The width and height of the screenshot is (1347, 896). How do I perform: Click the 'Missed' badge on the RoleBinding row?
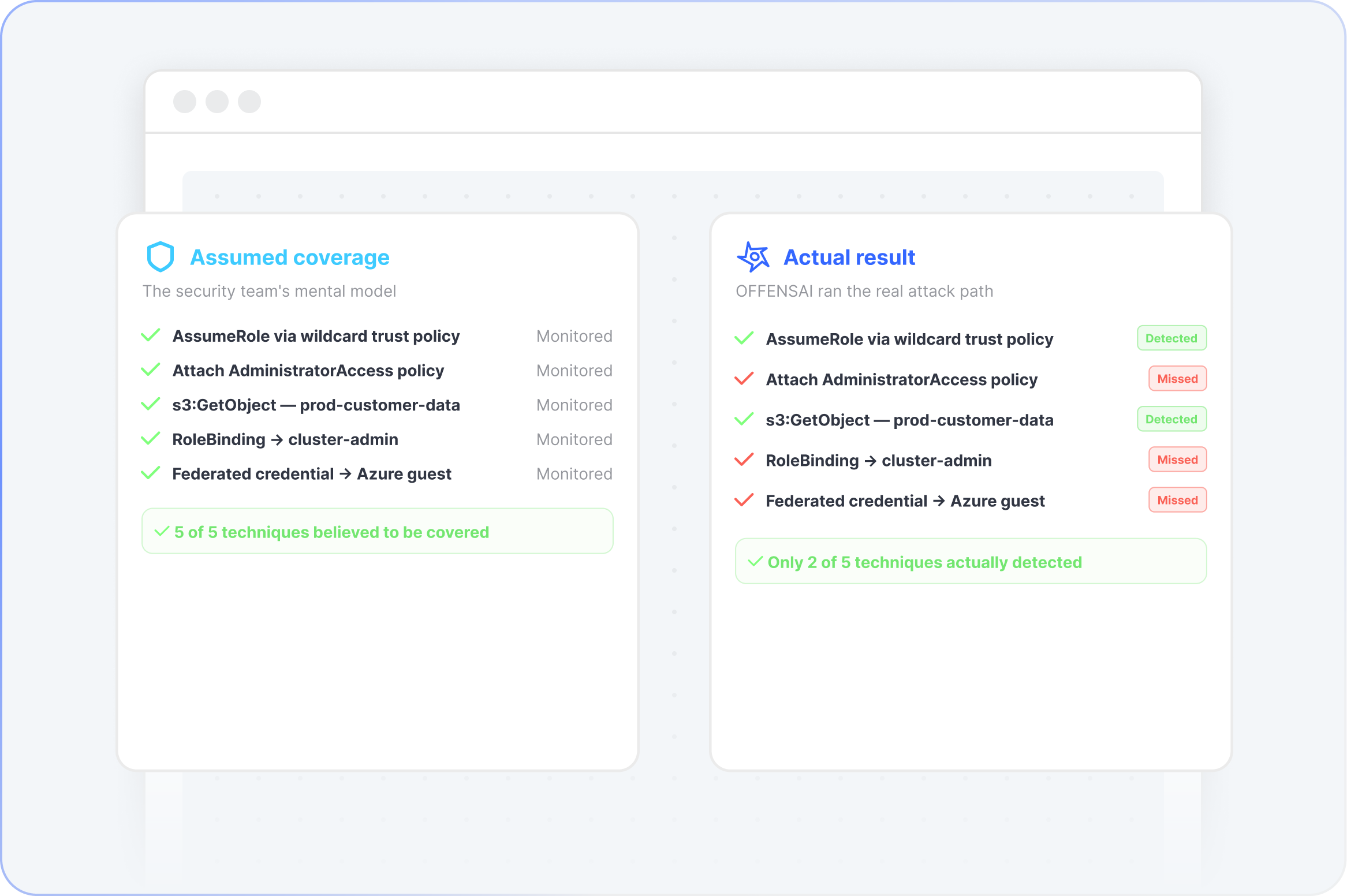click(1178, 459)
